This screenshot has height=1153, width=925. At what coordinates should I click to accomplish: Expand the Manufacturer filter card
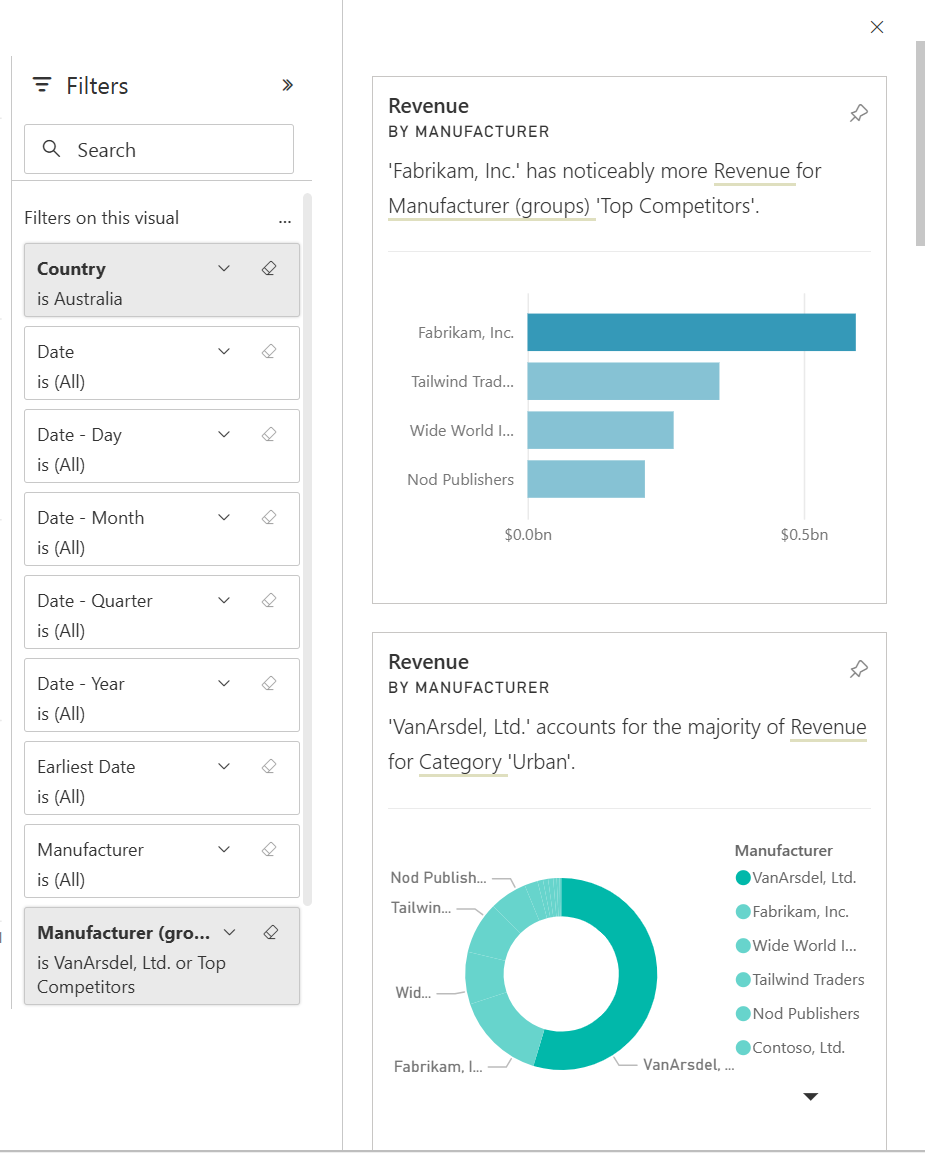pos(224,850)
